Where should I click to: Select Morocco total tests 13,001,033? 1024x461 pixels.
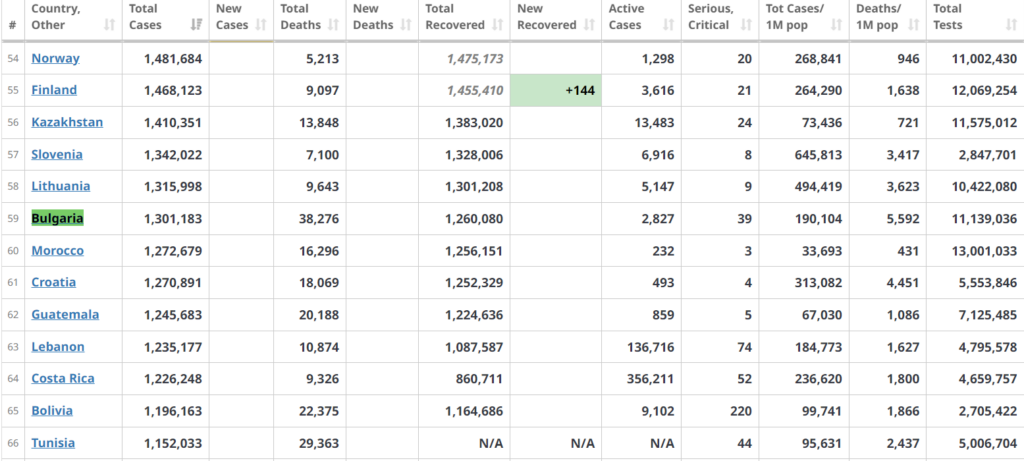(984, 251)
